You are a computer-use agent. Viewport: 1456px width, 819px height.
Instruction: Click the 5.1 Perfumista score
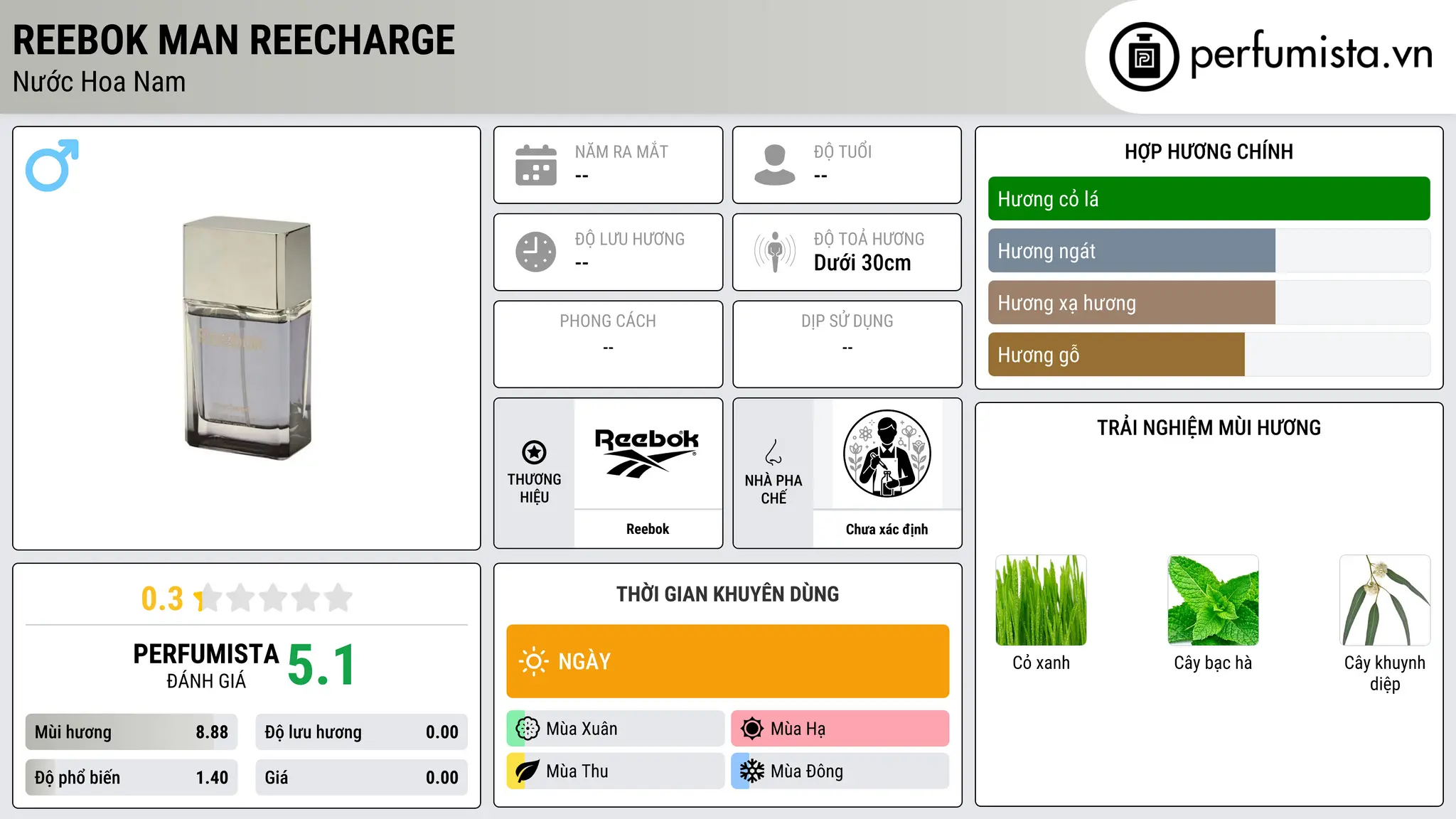pyautogui.click(x=321, y=665)
